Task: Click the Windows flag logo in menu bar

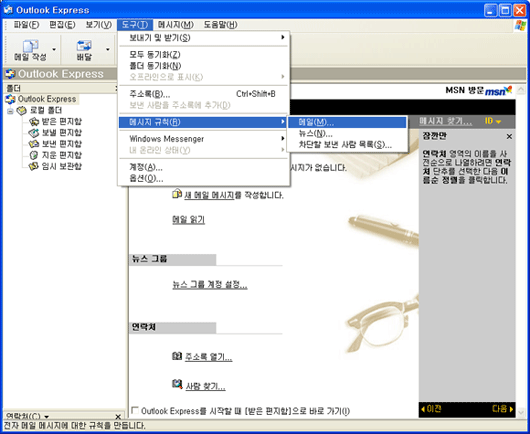Action: coord(520,25)
